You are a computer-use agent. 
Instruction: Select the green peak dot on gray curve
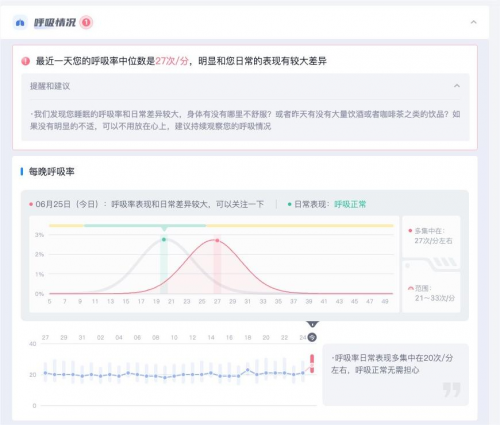point(164,239)
